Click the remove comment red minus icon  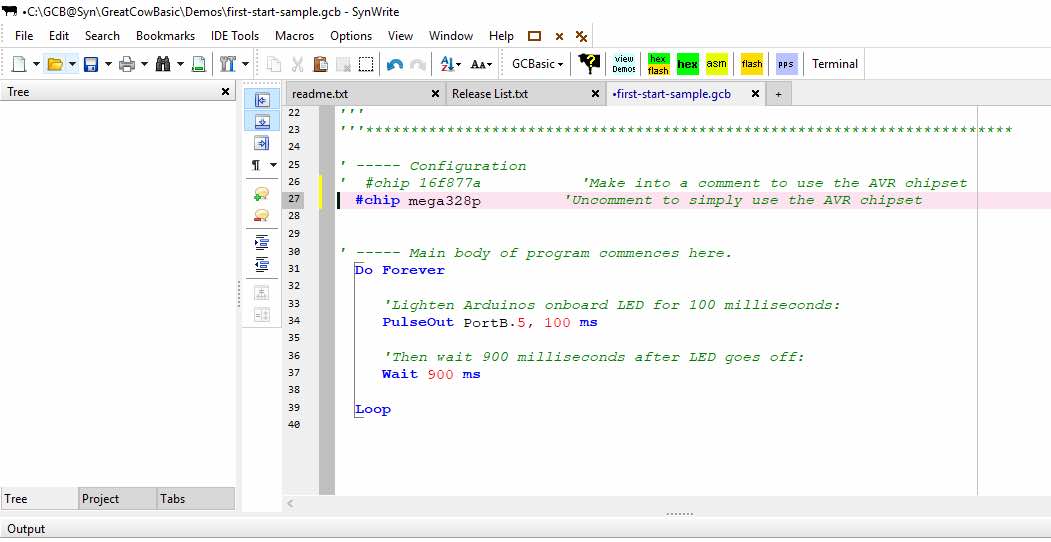pyautogui.click(x=262, y=216)
